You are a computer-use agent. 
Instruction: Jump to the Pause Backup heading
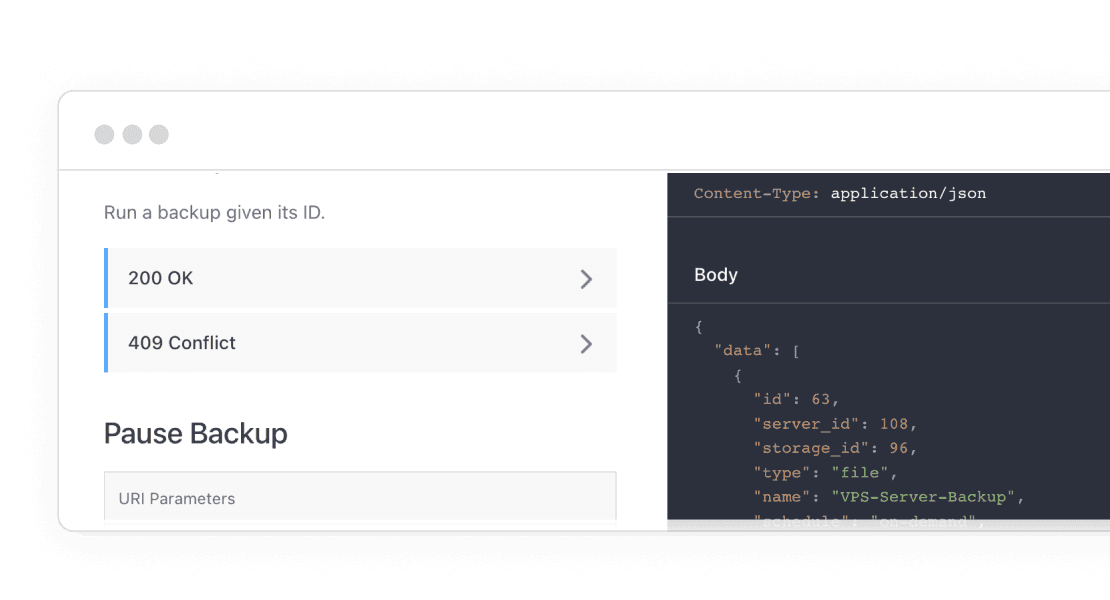[x=196, y=433]
